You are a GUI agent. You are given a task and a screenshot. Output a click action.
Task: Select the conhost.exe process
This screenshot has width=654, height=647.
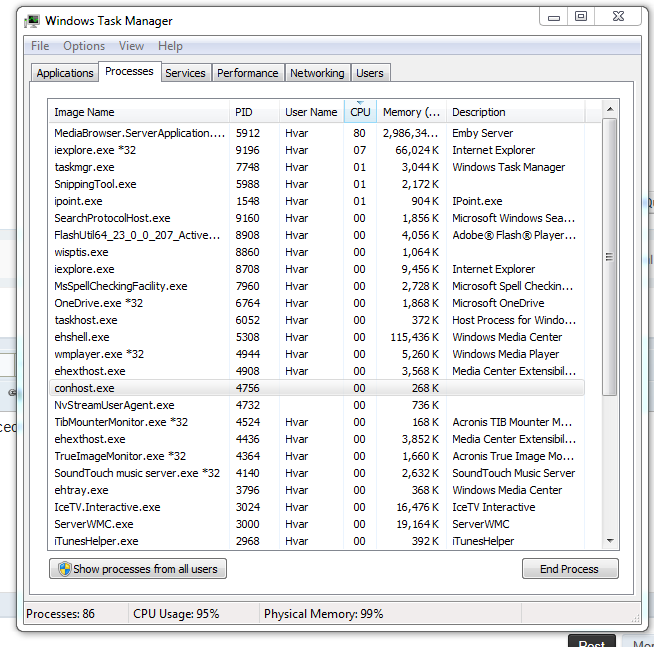click(317, 388)
